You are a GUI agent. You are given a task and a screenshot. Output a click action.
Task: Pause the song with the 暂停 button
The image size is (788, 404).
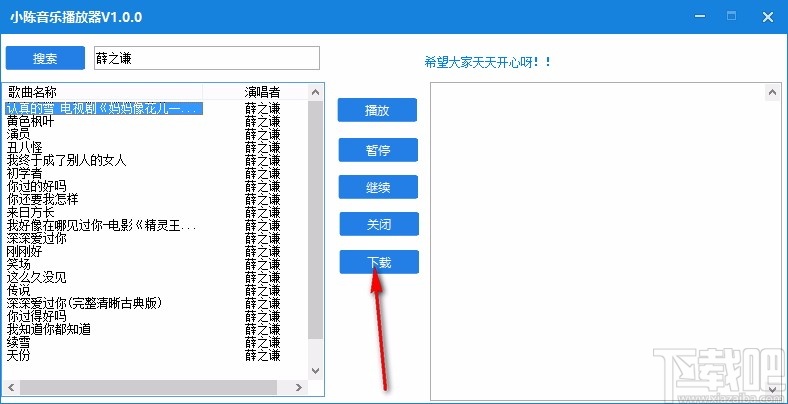pyautogui.click(x=378, y=150)
